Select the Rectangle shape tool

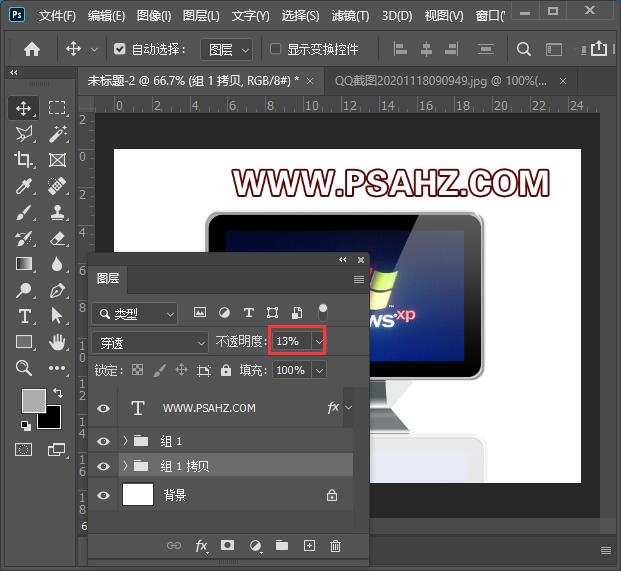[24, 342]
